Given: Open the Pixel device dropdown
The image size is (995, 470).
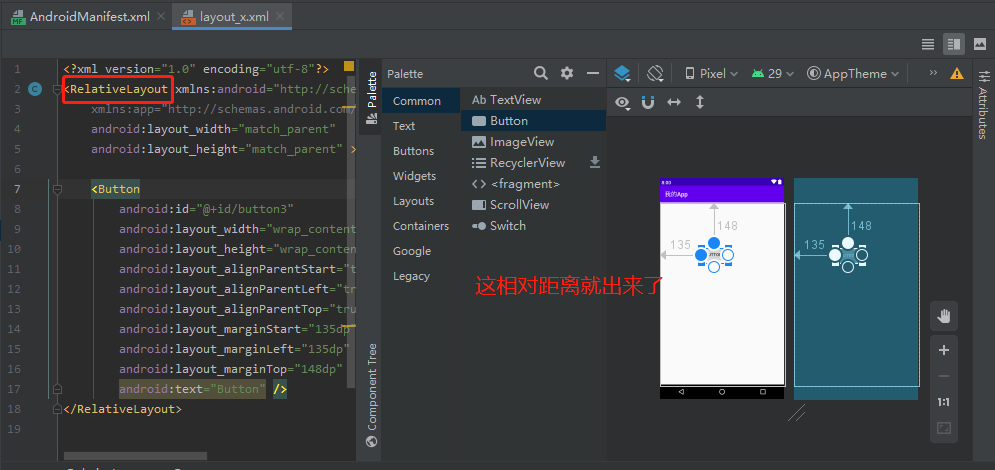Looking at the screenshot, I should [711, 74].
